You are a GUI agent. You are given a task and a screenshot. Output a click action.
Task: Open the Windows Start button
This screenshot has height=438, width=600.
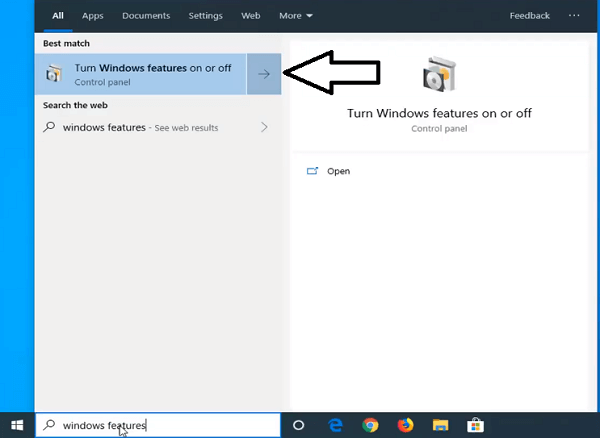(17, 425)
